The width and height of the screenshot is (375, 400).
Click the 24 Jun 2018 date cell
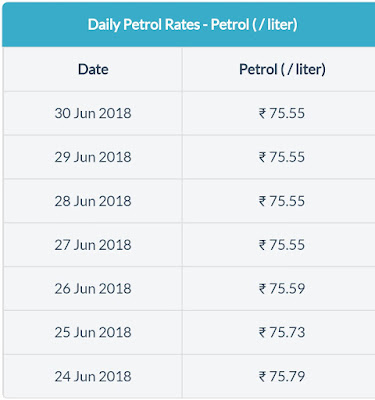click(93, 376)
